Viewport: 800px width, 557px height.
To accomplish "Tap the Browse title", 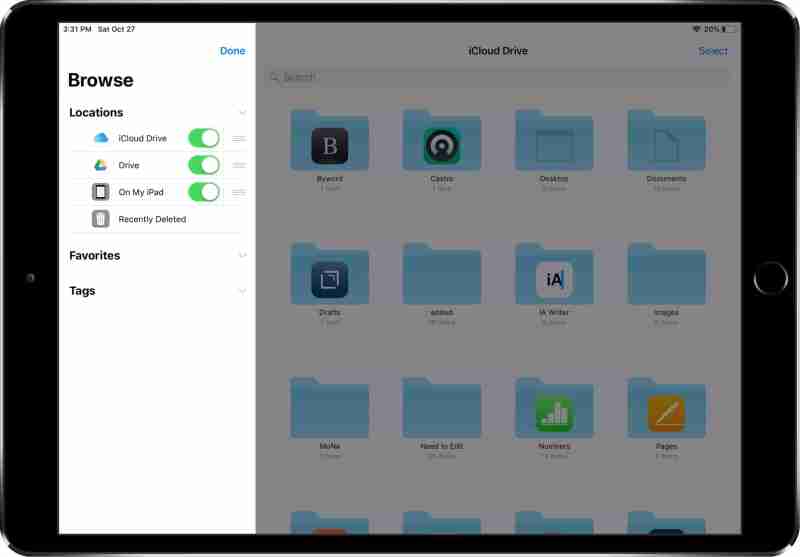I will click(101, 80).
